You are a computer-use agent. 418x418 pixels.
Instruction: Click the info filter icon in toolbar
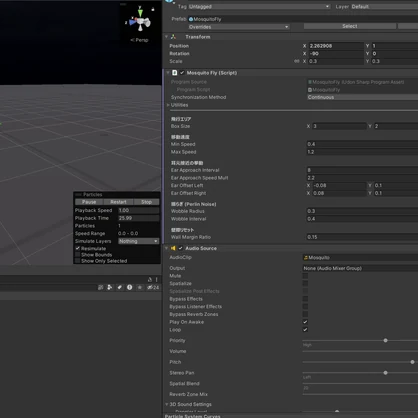[129, 287]
